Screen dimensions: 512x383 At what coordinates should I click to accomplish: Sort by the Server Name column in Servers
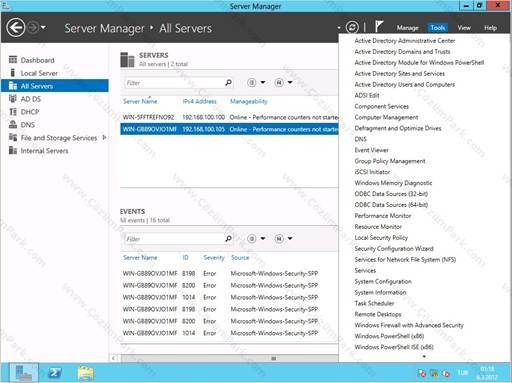[140, 101]
